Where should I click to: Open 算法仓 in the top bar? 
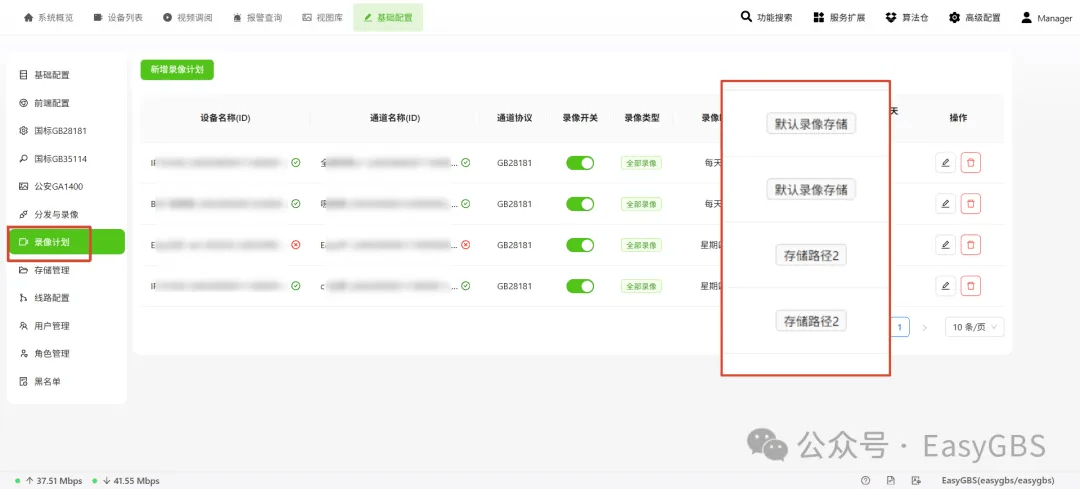pyautogui.click(x=907, y=18)
